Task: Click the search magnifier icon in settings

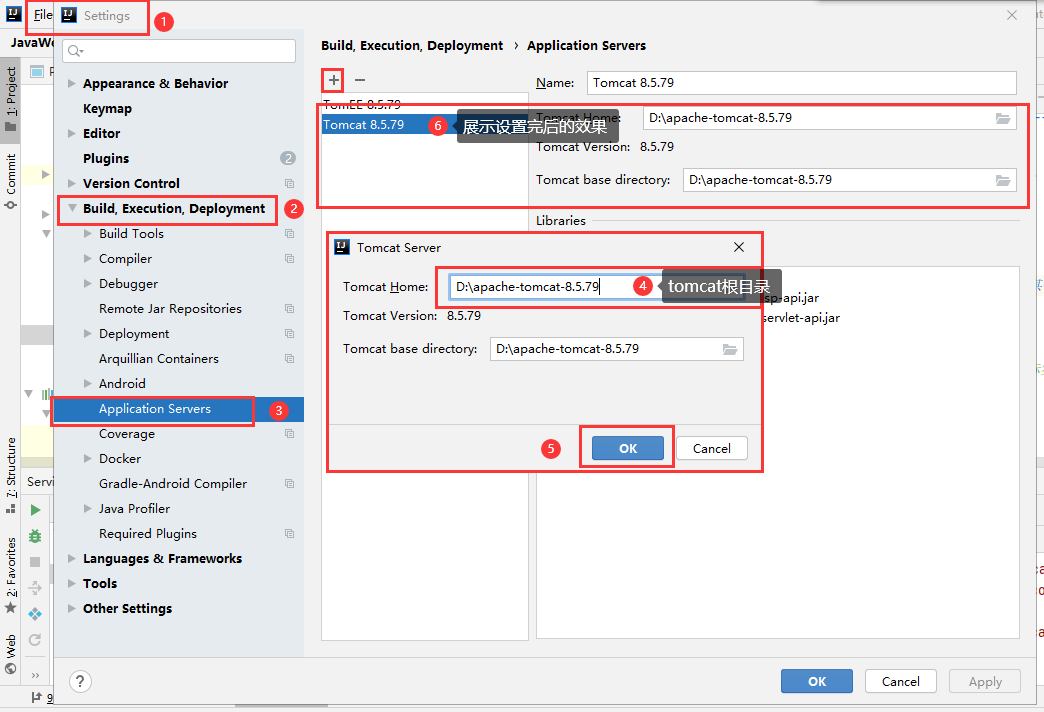Action: coord(75,51)
